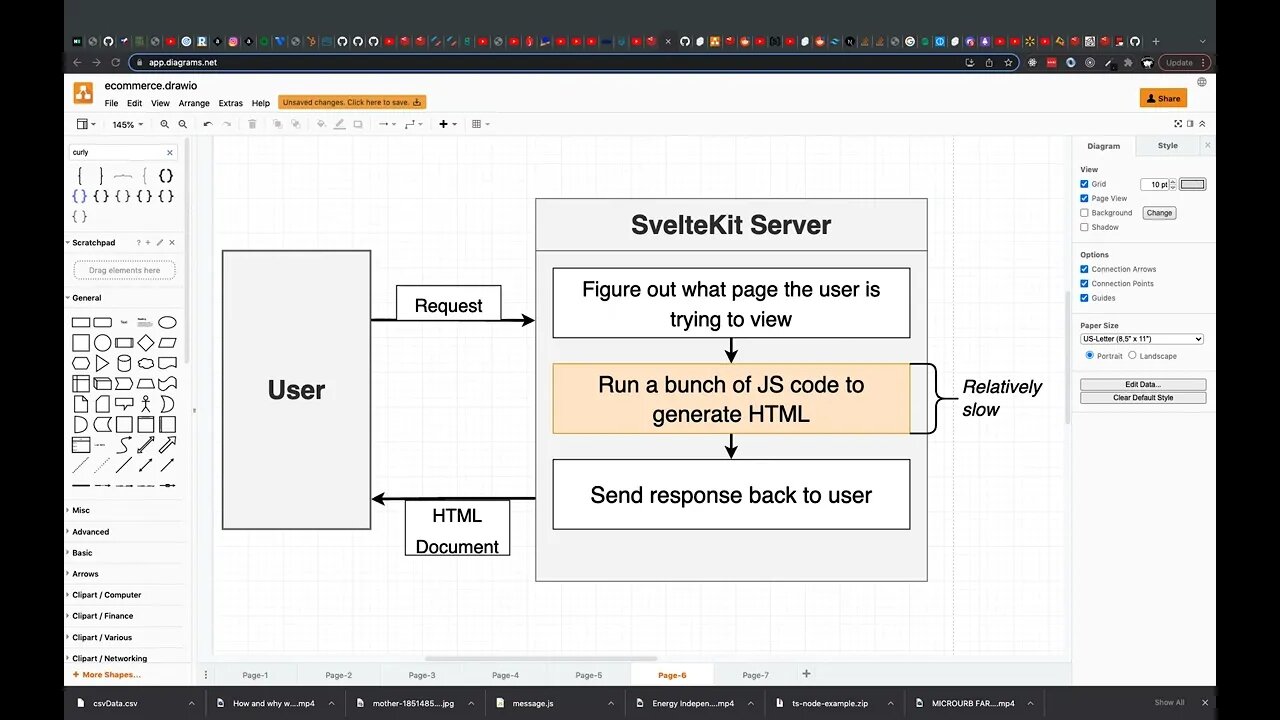Screen dimensions: 1280x720
Task: Add a new page with plus icon
Action: pos(807,674)
